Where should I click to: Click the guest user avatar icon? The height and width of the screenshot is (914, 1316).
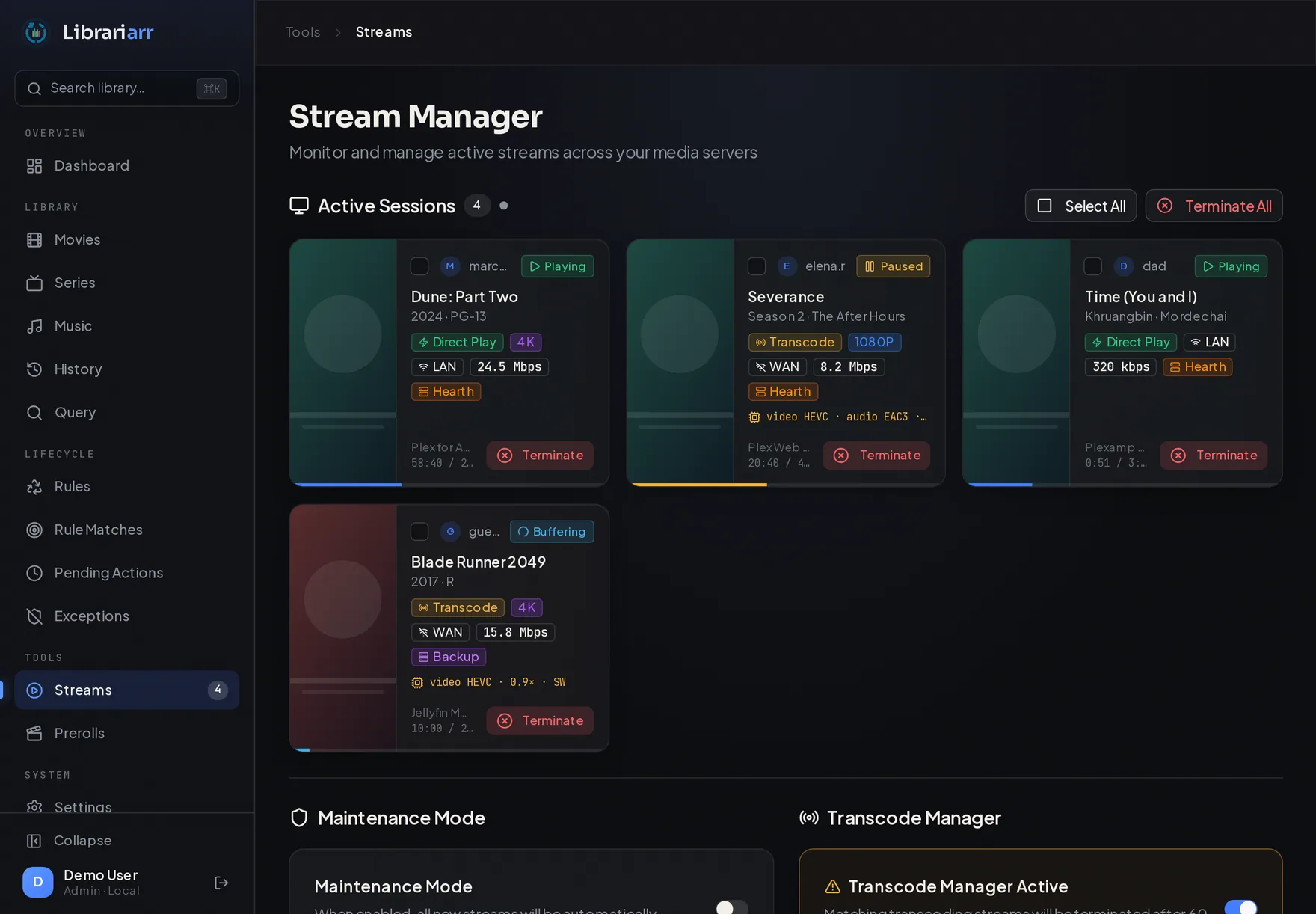450,532
